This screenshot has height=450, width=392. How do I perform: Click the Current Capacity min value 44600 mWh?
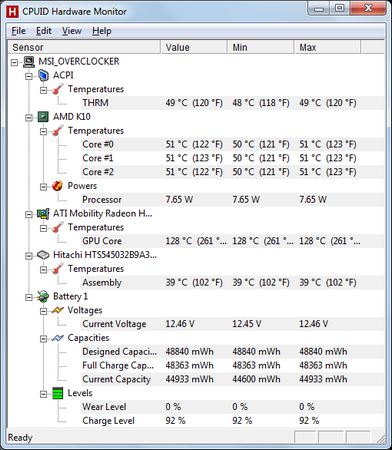point(256,379)
